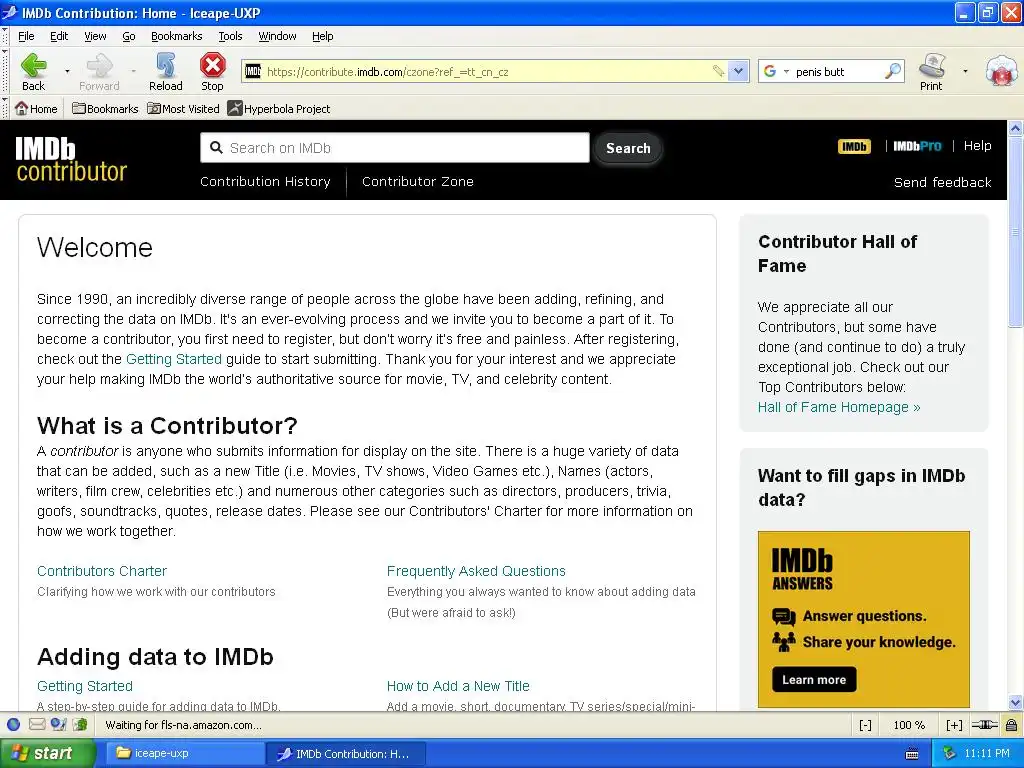Open the View menu
Screen dimensions: 1024x768
tap(95, 36)
